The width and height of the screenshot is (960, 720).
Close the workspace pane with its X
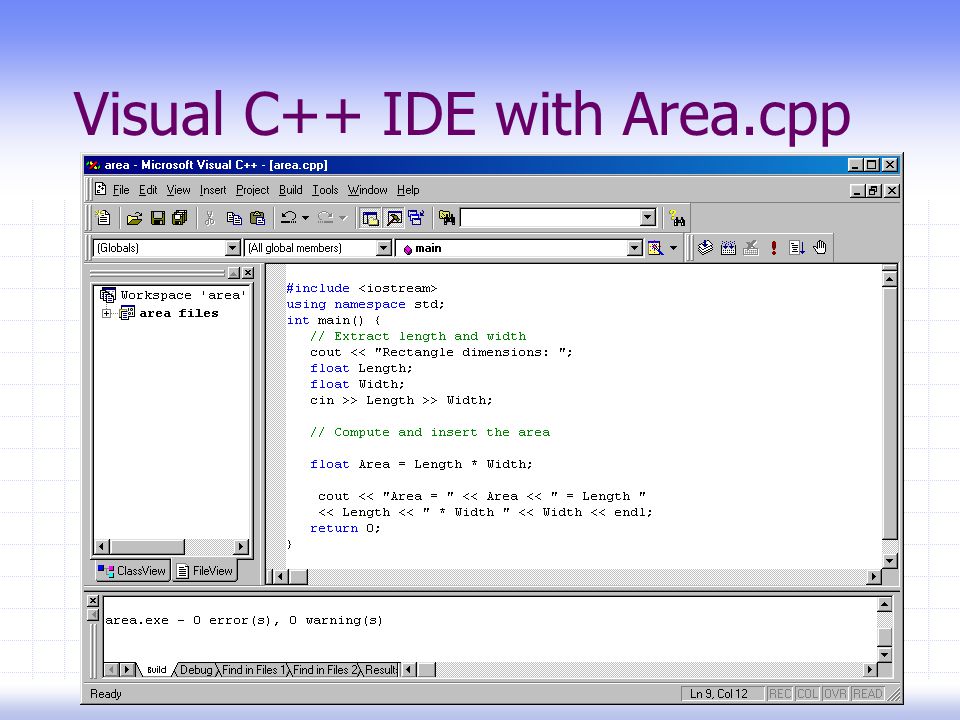click(x=248, y=273)
